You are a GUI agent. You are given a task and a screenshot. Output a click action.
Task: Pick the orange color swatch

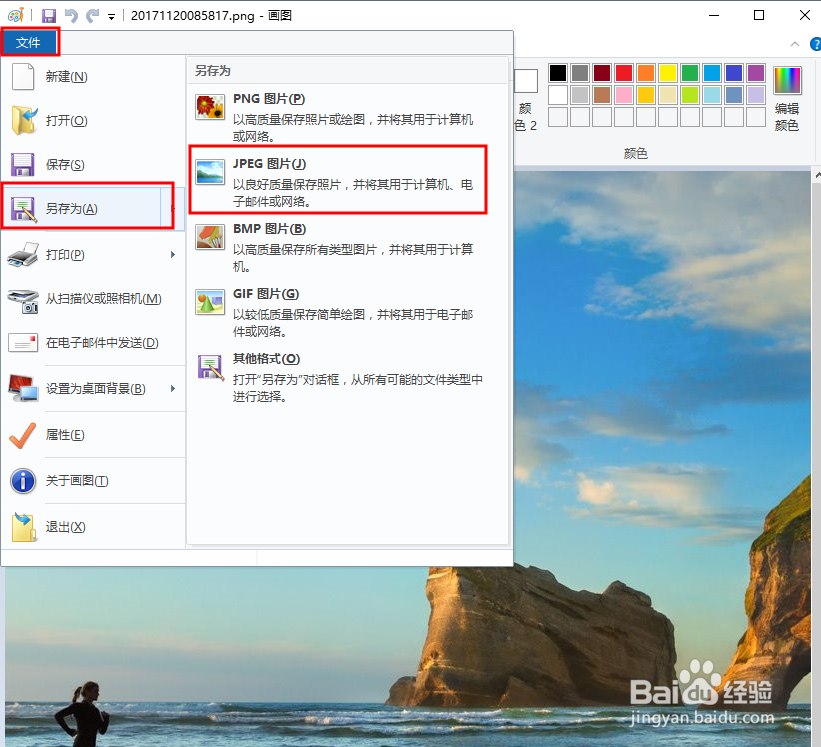click(646, 73)
